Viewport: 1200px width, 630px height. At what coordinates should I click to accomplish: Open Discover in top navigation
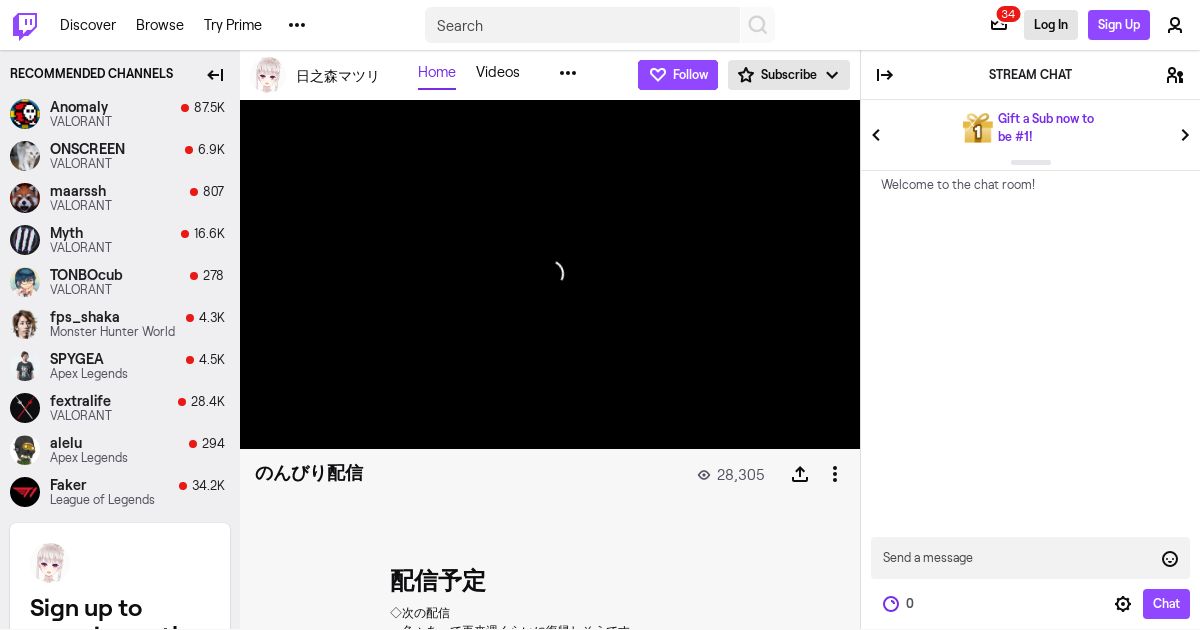[88, 25]
